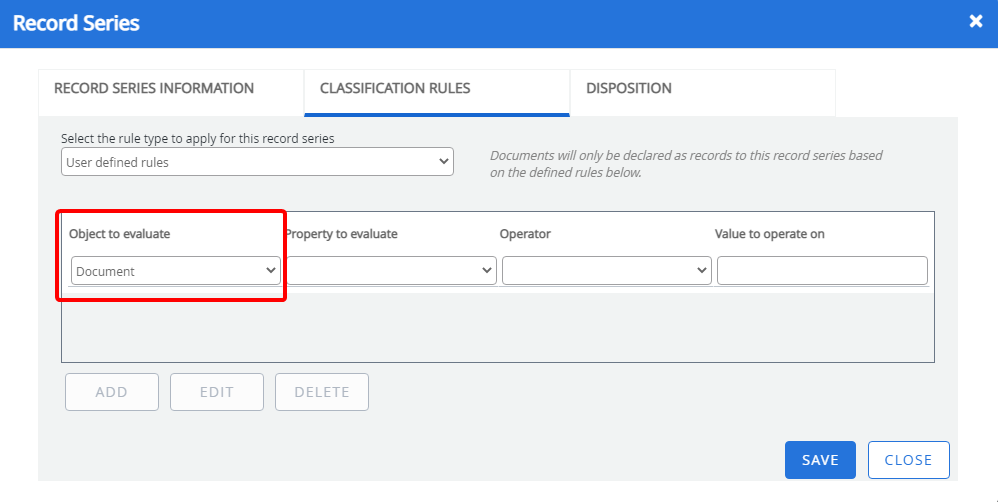Click the Property to evaluate column label

341,234
